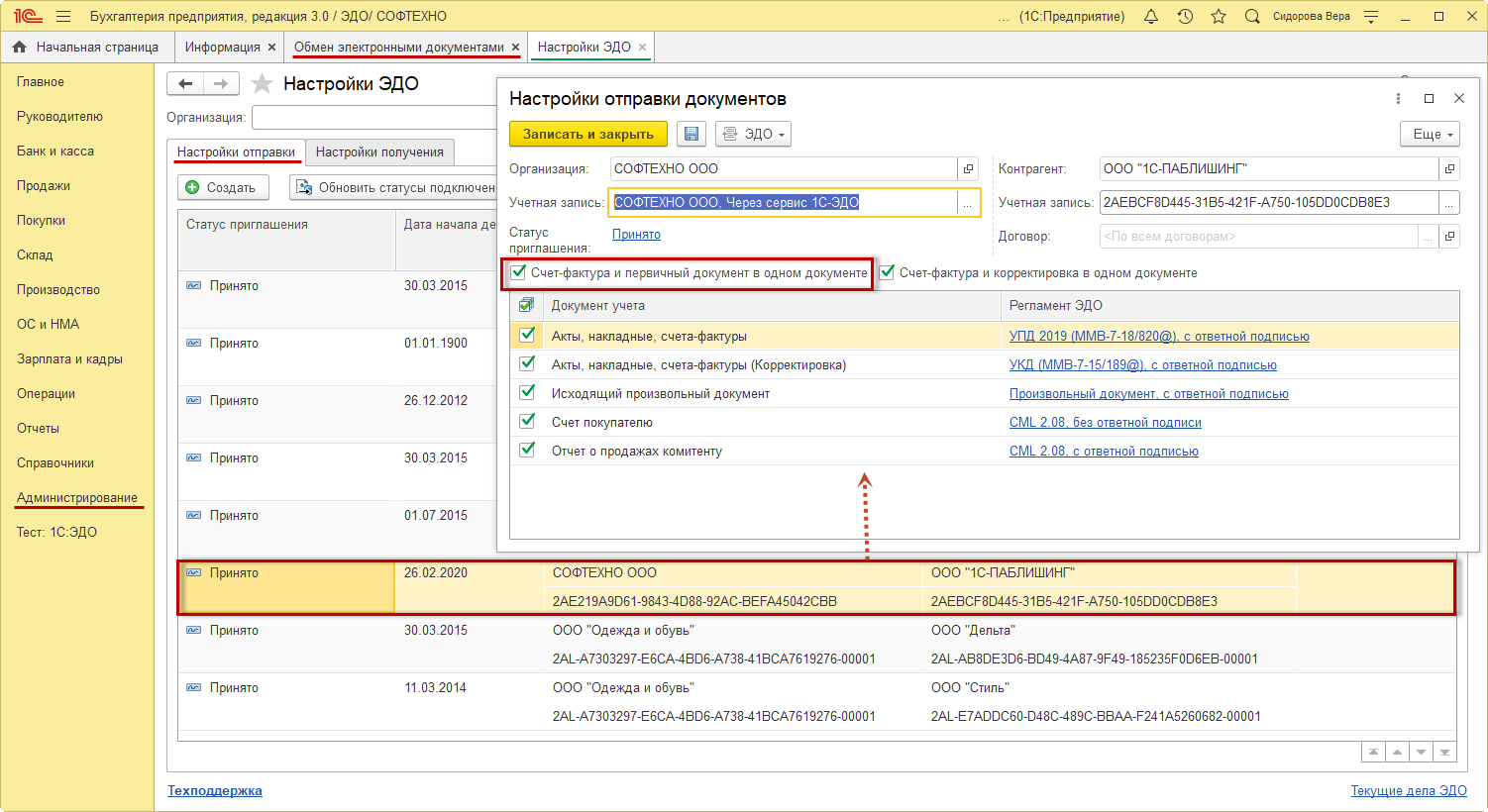Image resolution: width=1488 pixels, height=812 pixels.
Task: Click Обновить статусы подключения button
Action: tap(394, 187)
